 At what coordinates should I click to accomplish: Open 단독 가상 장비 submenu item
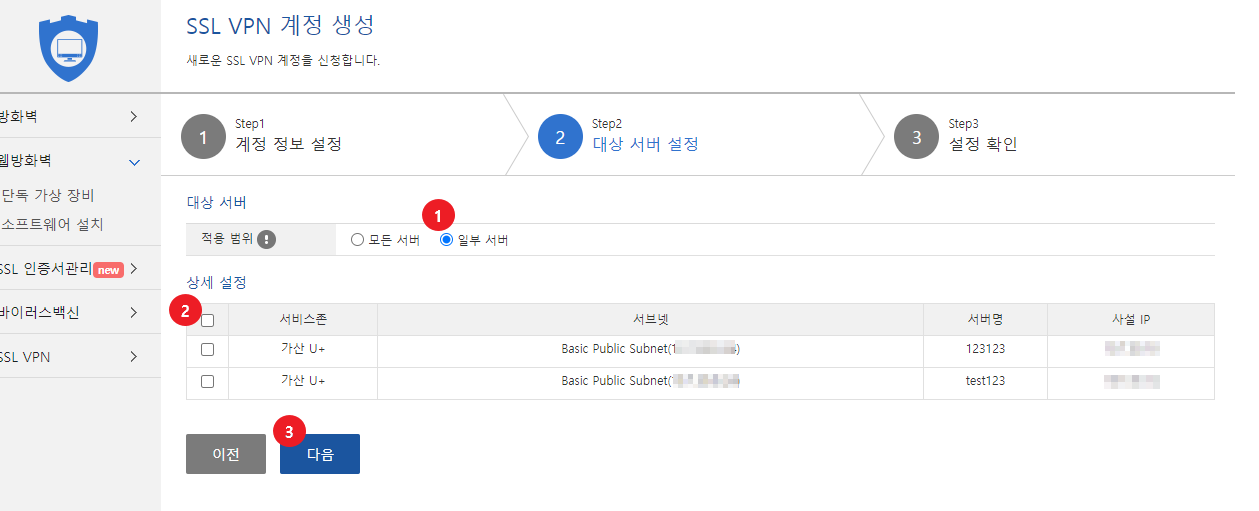pyautogui.click(x=48, y=195)
